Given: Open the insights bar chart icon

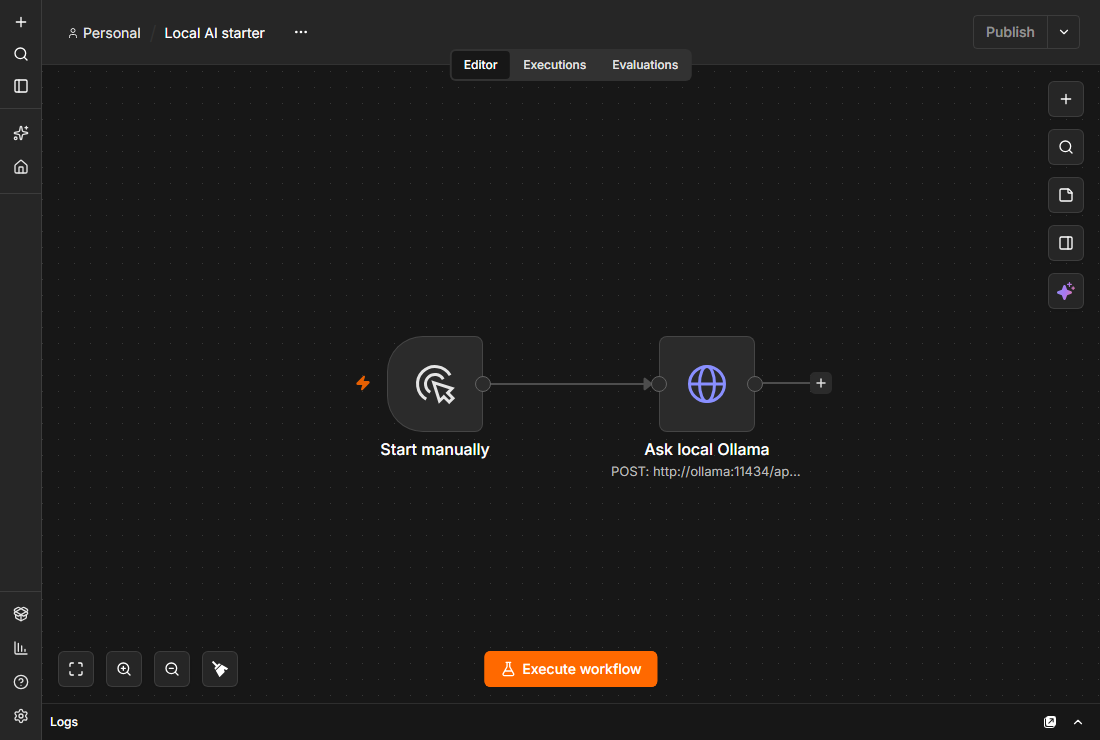Looking at the screenshot, I should (21, 648).
